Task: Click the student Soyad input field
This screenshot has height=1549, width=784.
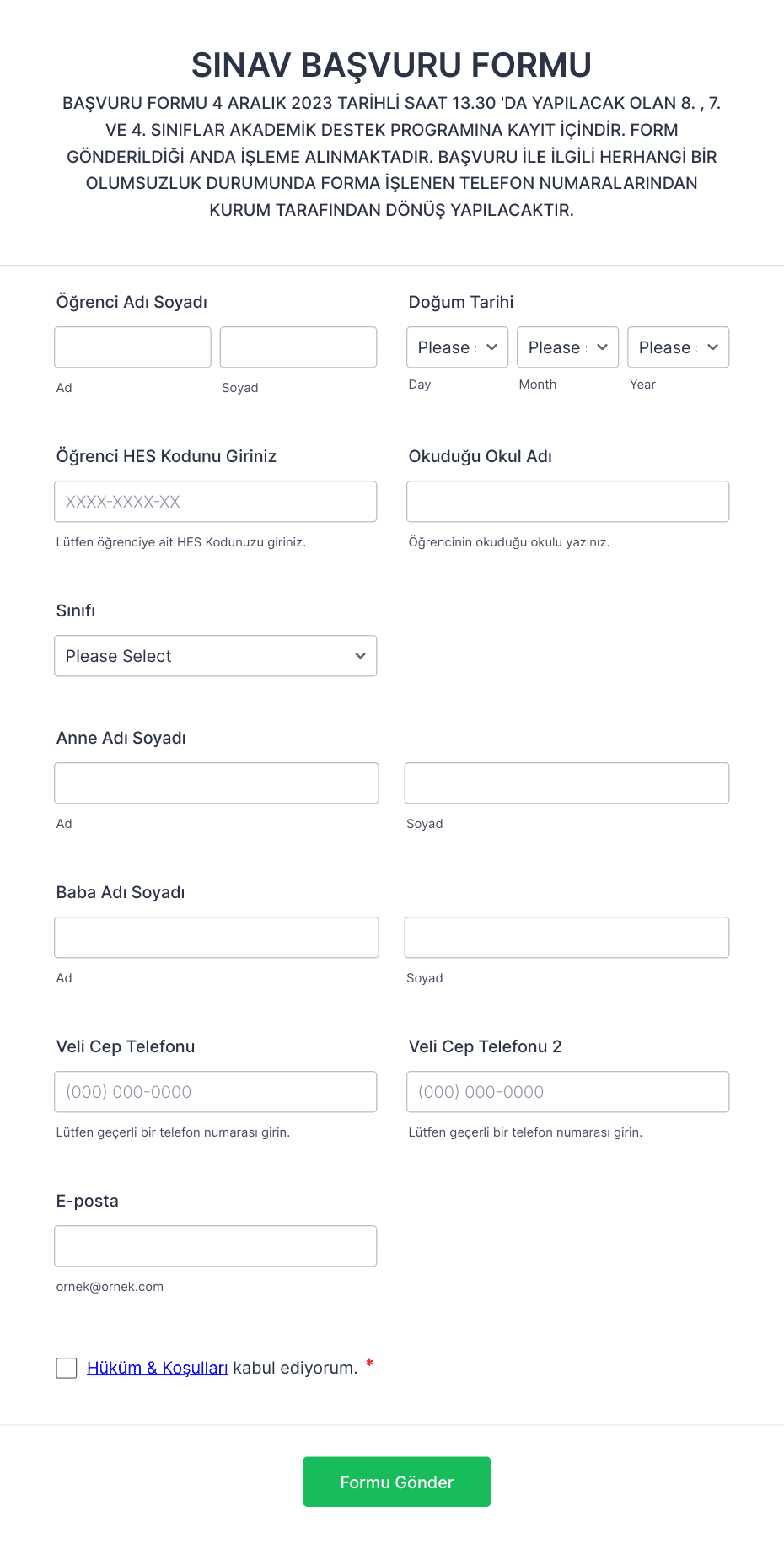Action: [298, 347]
